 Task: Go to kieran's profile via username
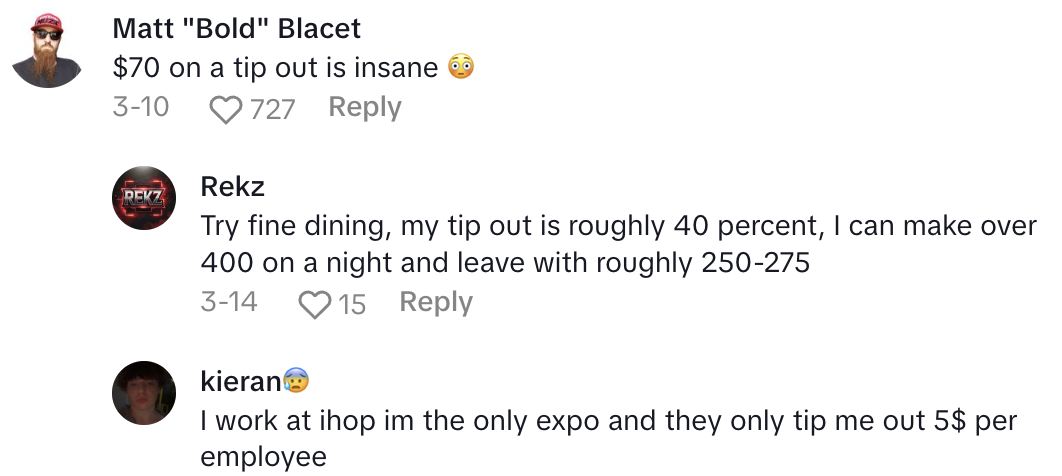(x=240, y=381)
